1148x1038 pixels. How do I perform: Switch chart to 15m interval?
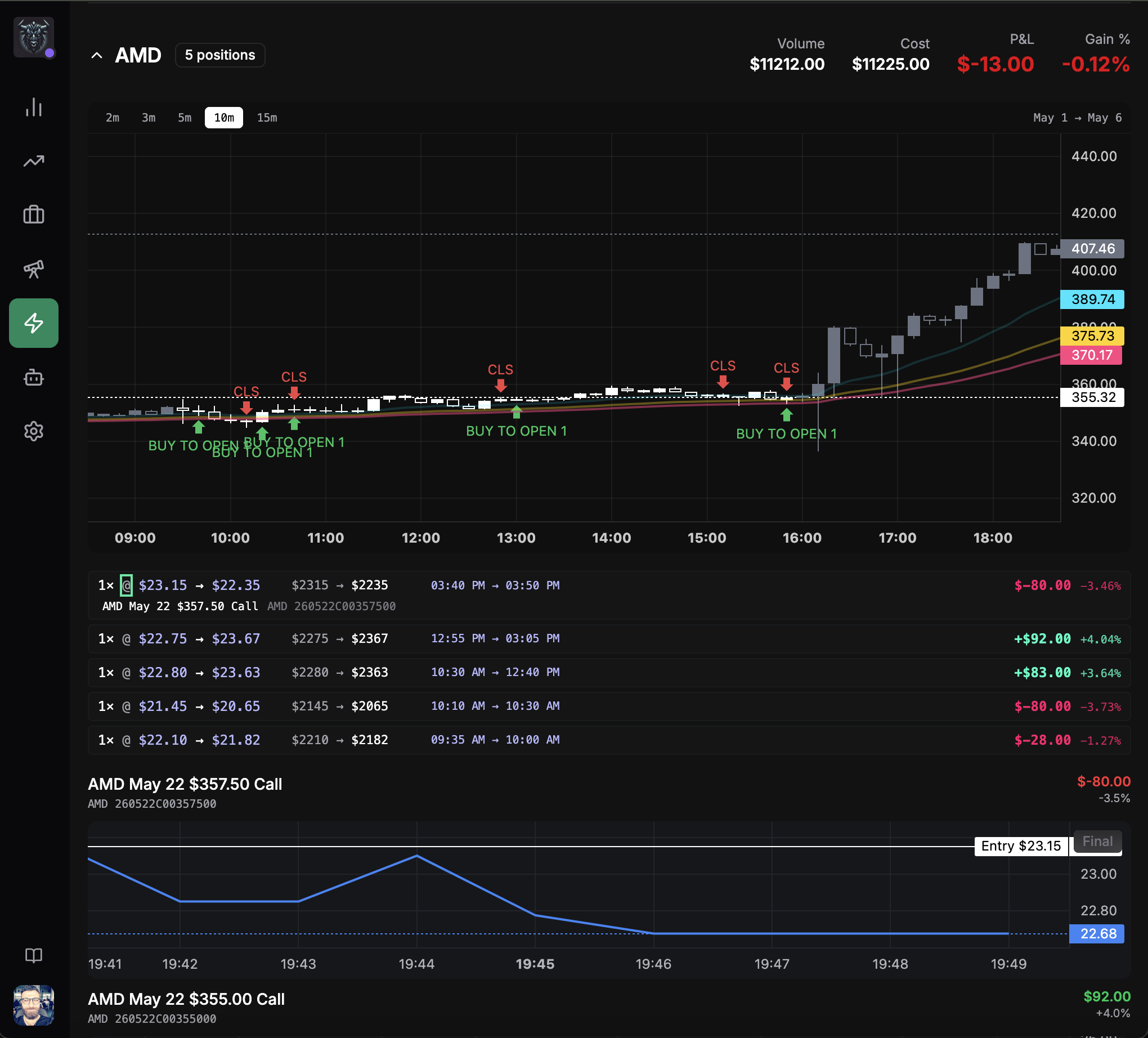[267, 117]
